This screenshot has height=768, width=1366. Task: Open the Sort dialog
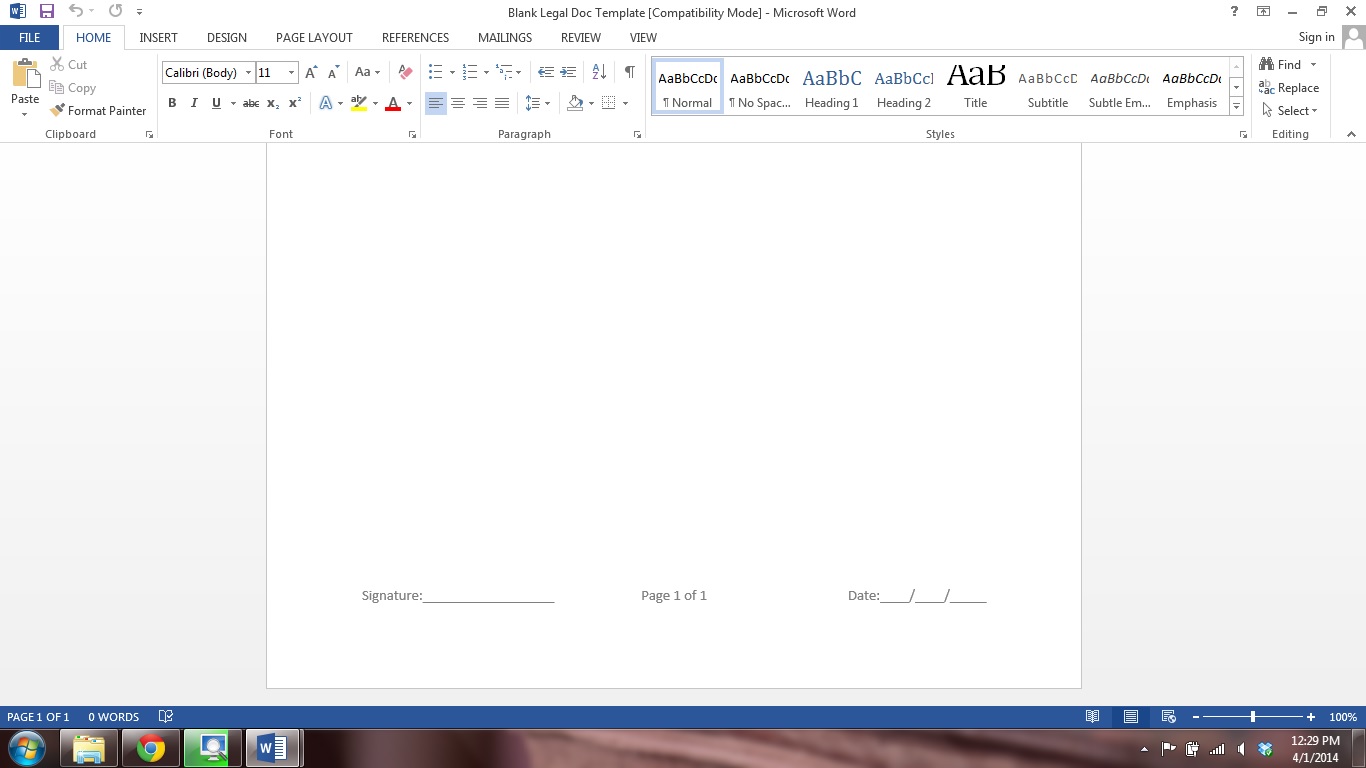[598, 72]
